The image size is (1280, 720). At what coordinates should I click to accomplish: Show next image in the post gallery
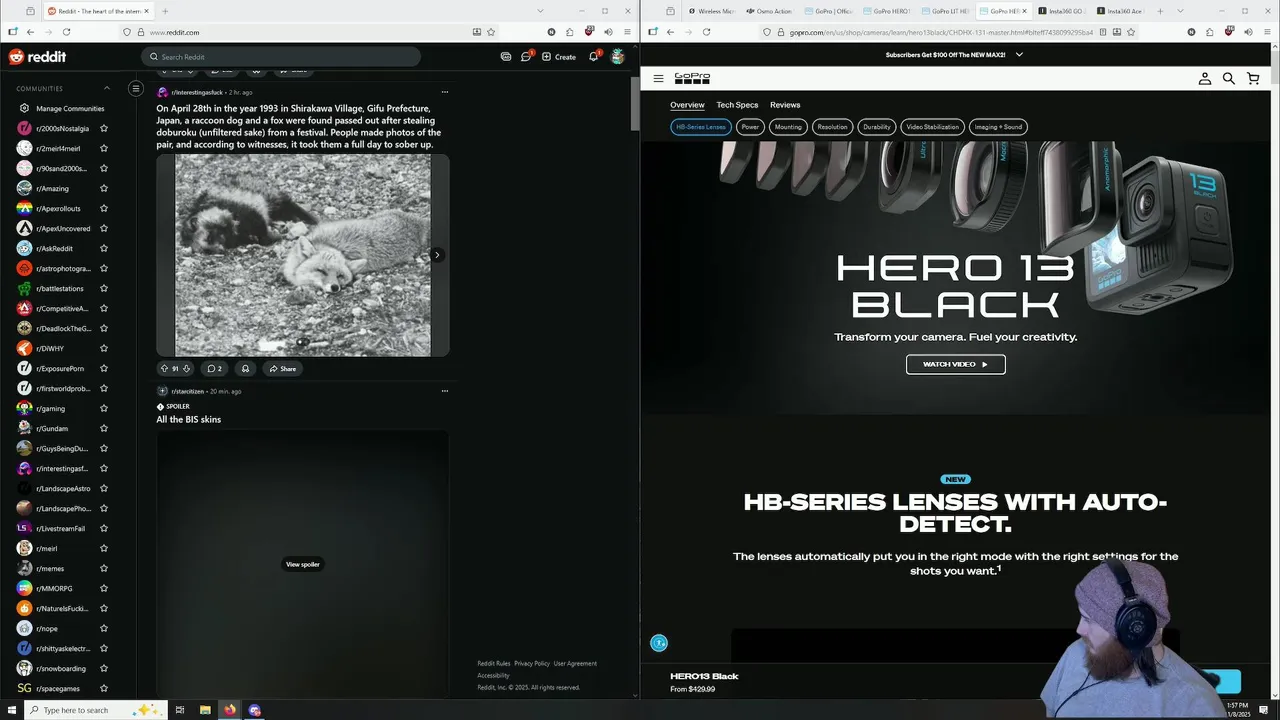pos(437,255)
